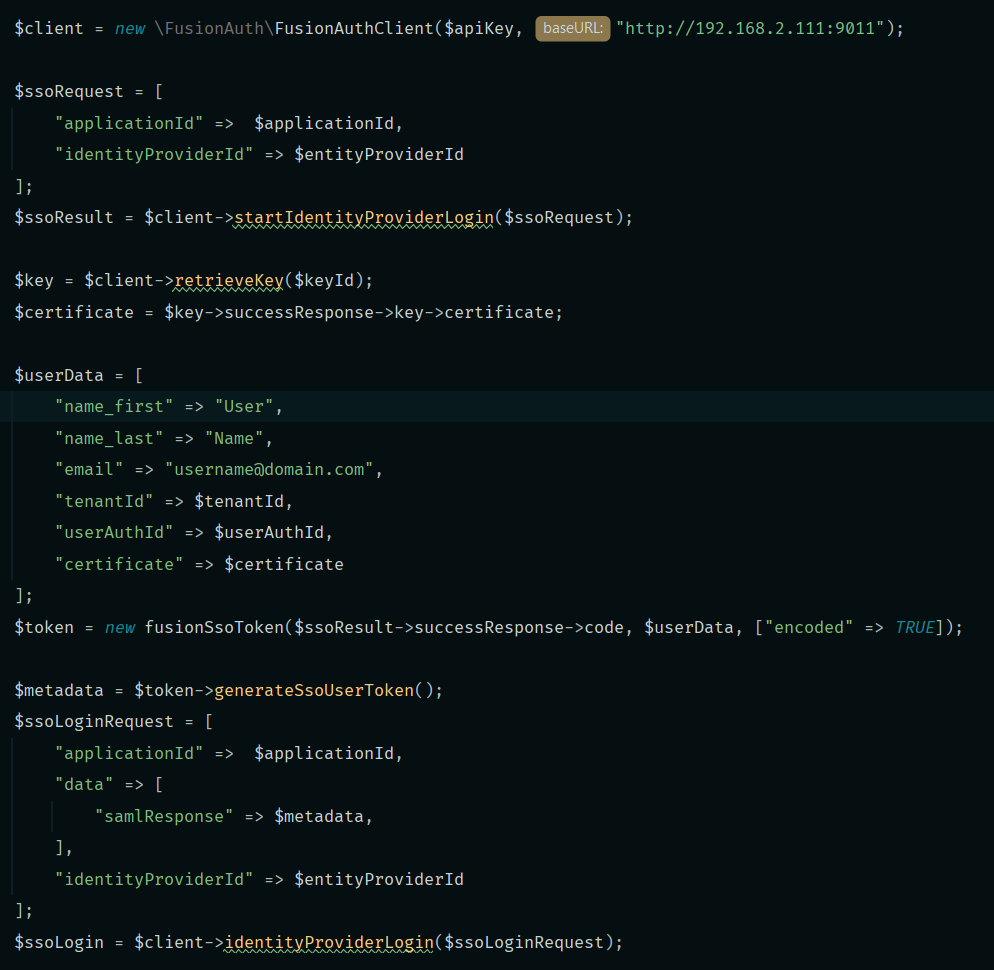Image resolution: width=994 pixels, height=970 pixels.
Task: Click the "username@domain.com" email string
Action: (269, 469)
